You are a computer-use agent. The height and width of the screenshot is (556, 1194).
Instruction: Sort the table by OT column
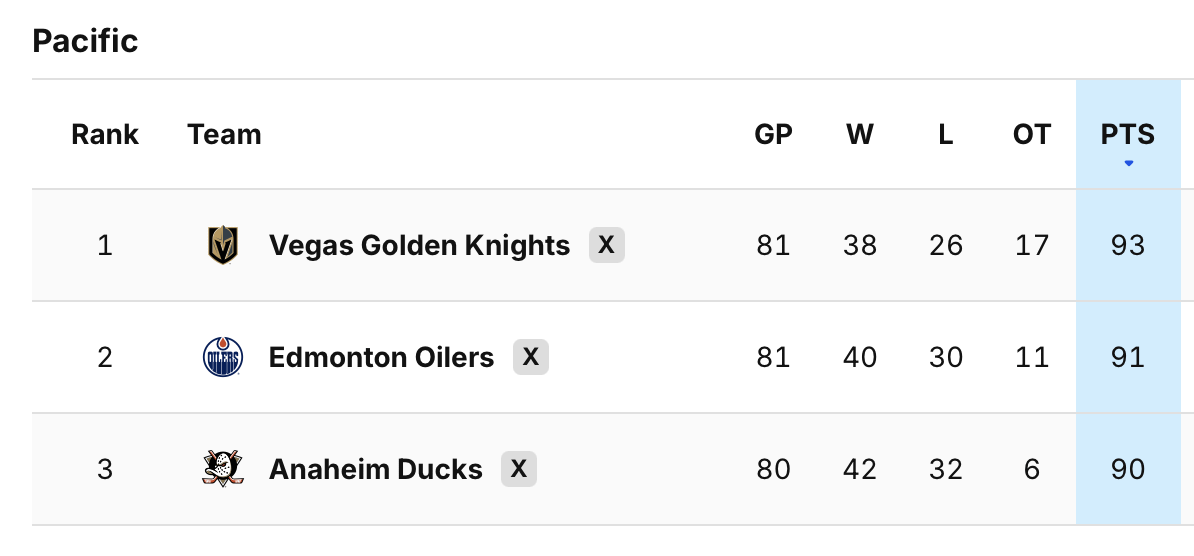[x=1032, y=134]
